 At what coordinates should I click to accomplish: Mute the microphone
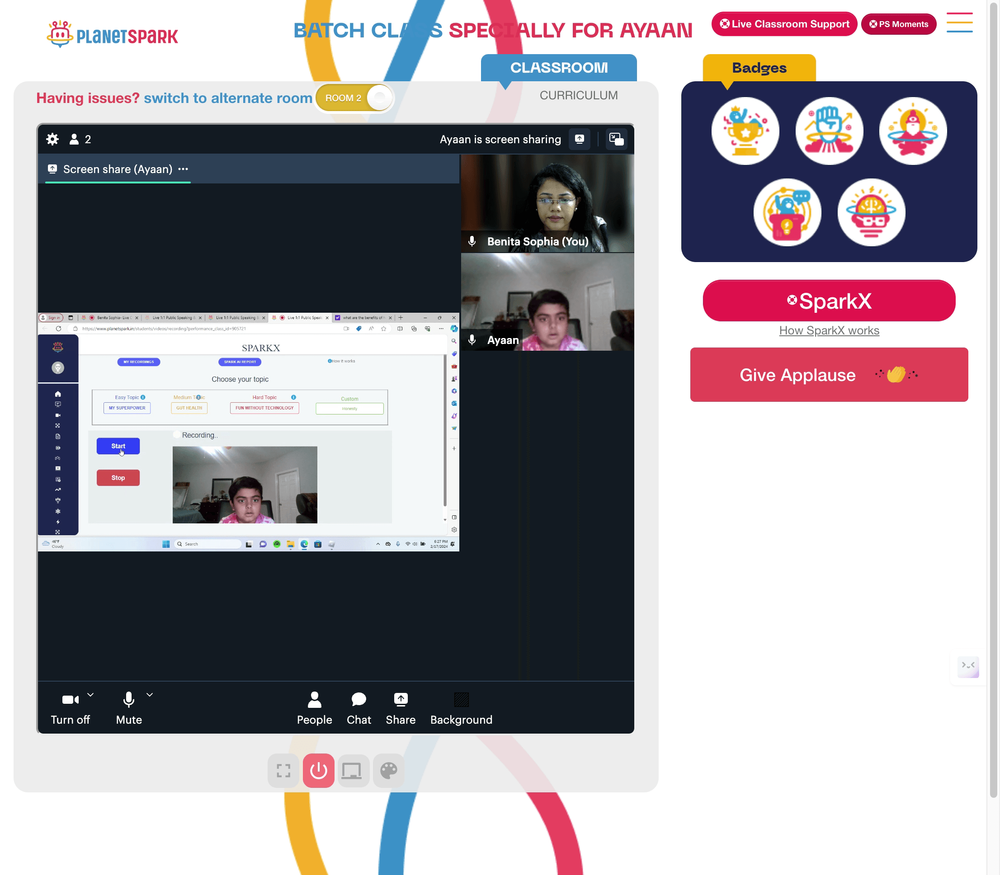point(129,709)
